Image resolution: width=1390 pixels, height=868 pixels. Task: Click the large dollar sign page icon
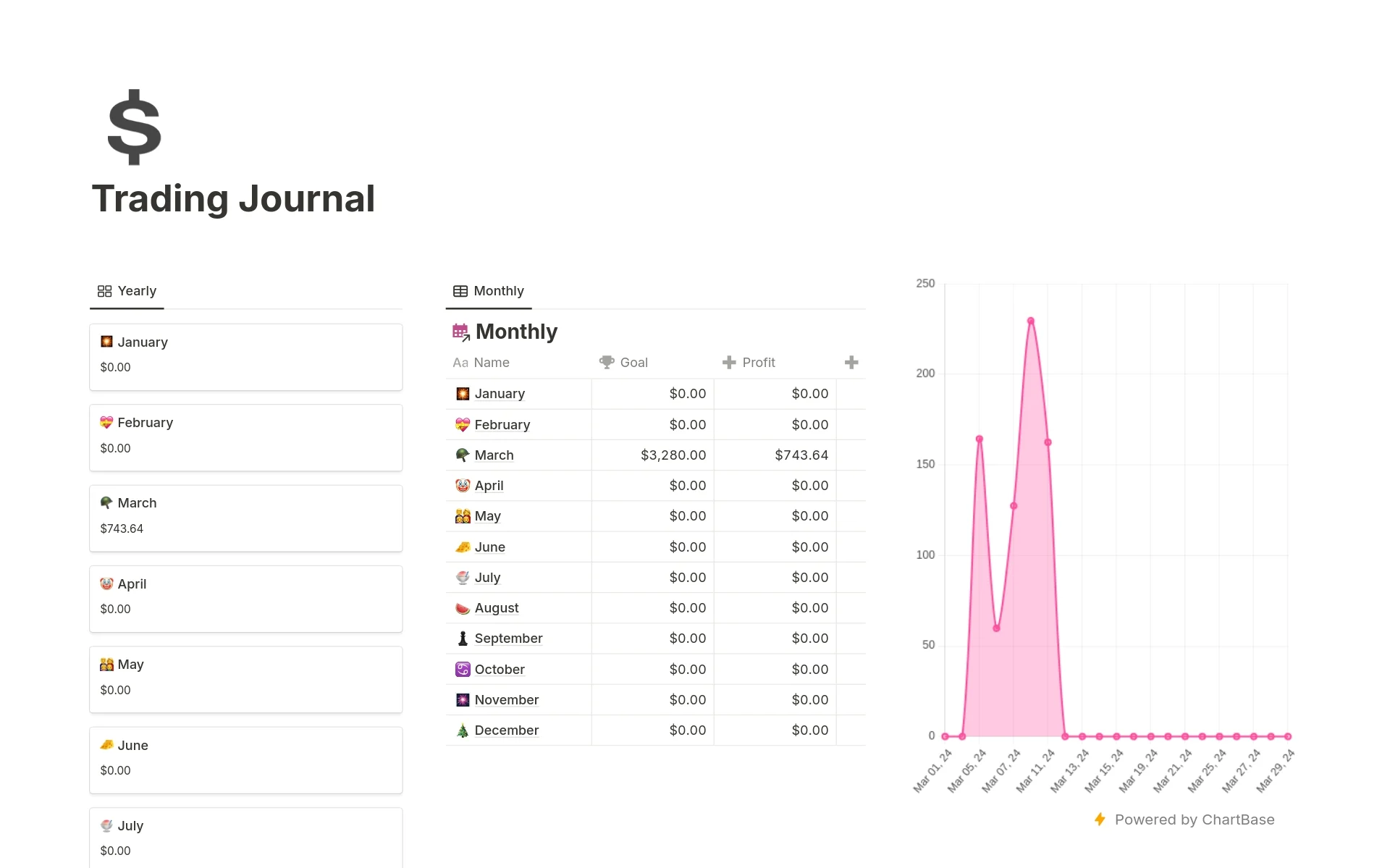[x=134, y=127]
